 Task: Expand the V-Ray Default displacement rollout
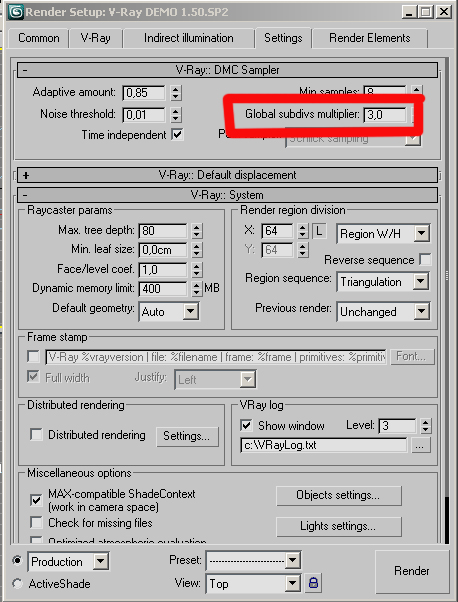point(227,175)
